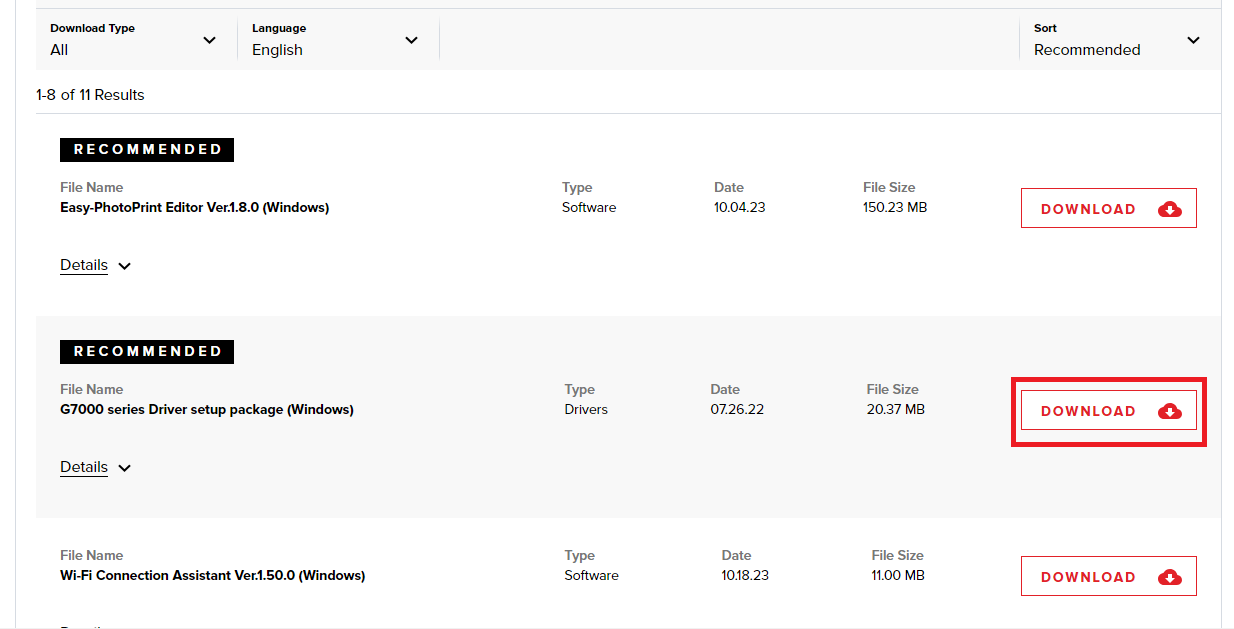The width and height of the screenshot is (1234, 629).
Task: Click the Recommended badge above G7000 driver
Action: [147, 352]
